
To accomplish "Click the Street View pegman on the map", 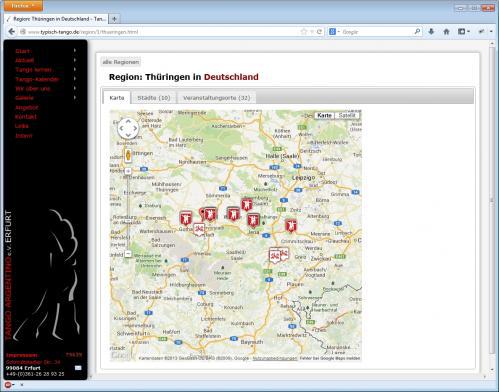I will click(x=128, y=155).
